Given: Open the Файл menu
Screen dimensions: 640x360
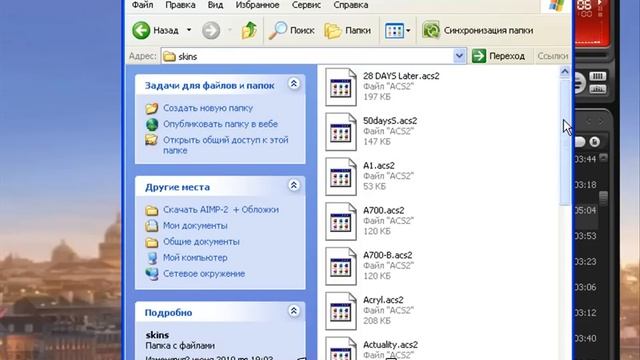Looking at the screenshot, I should point(143,5).
